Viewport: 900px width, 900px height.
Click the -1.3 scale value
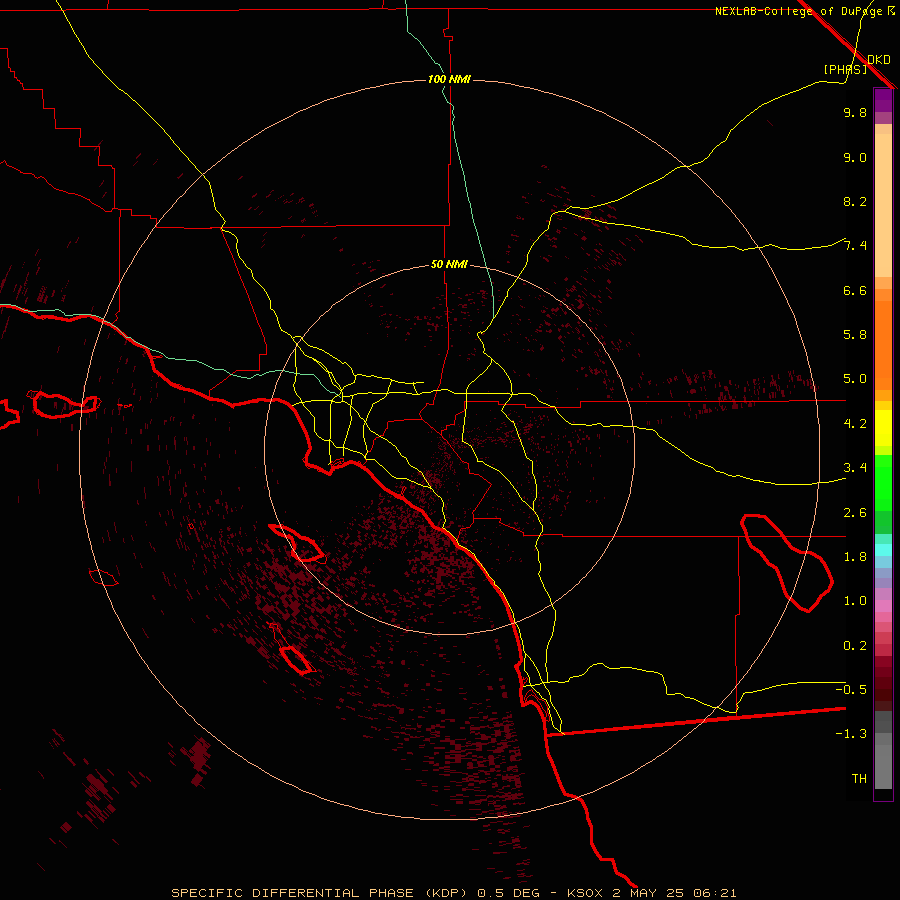tap(851, 734)
